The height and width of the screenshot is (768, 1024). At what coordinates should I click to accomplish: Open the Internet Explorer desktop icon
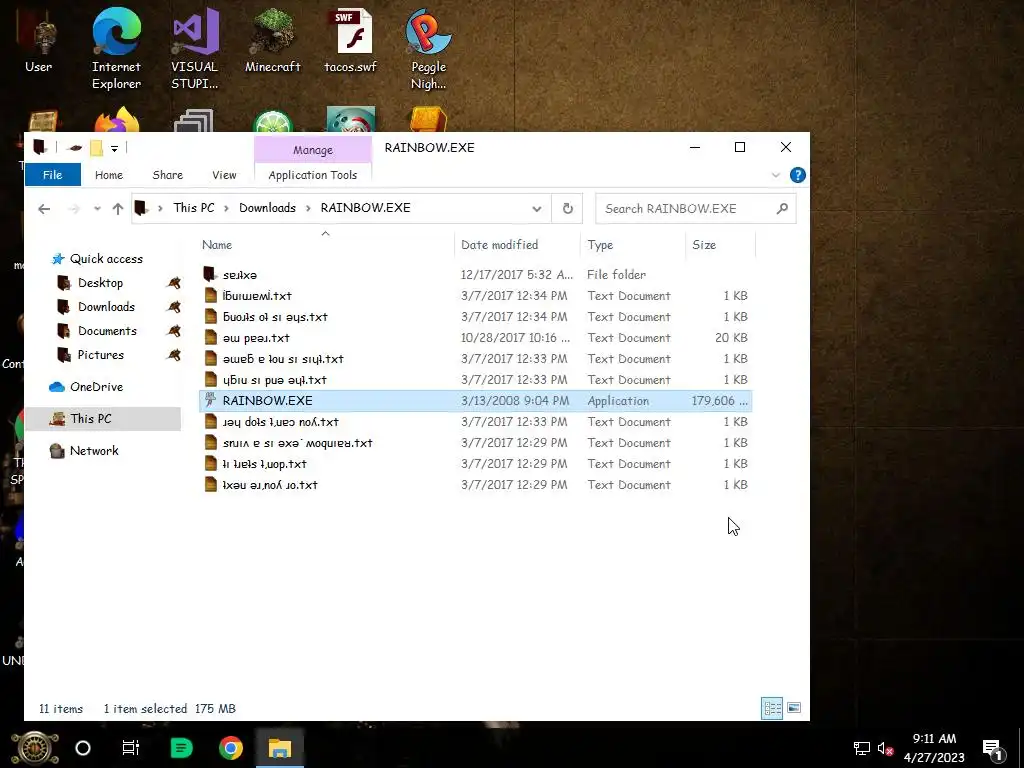tap(116, 49)
